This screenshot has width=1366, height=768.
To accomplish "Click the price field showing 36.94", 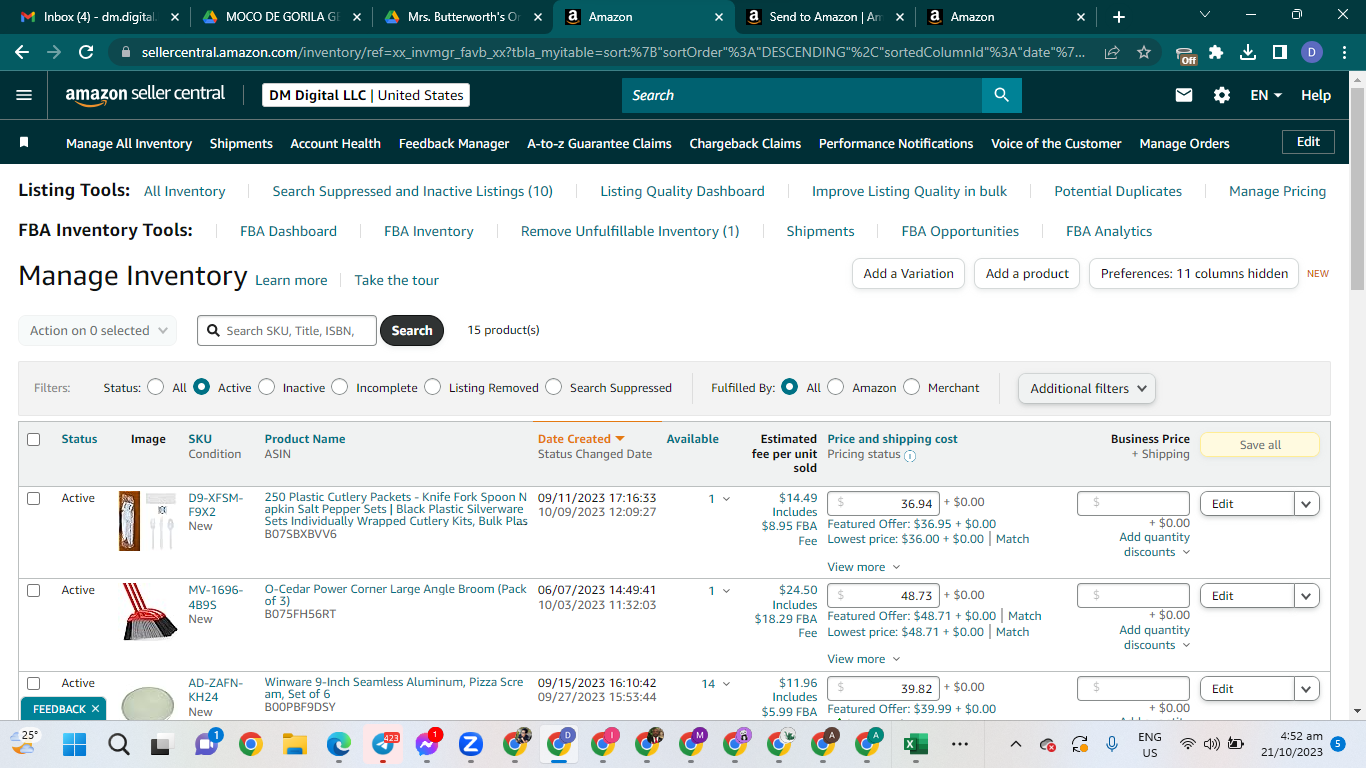I will coord(883,504).
